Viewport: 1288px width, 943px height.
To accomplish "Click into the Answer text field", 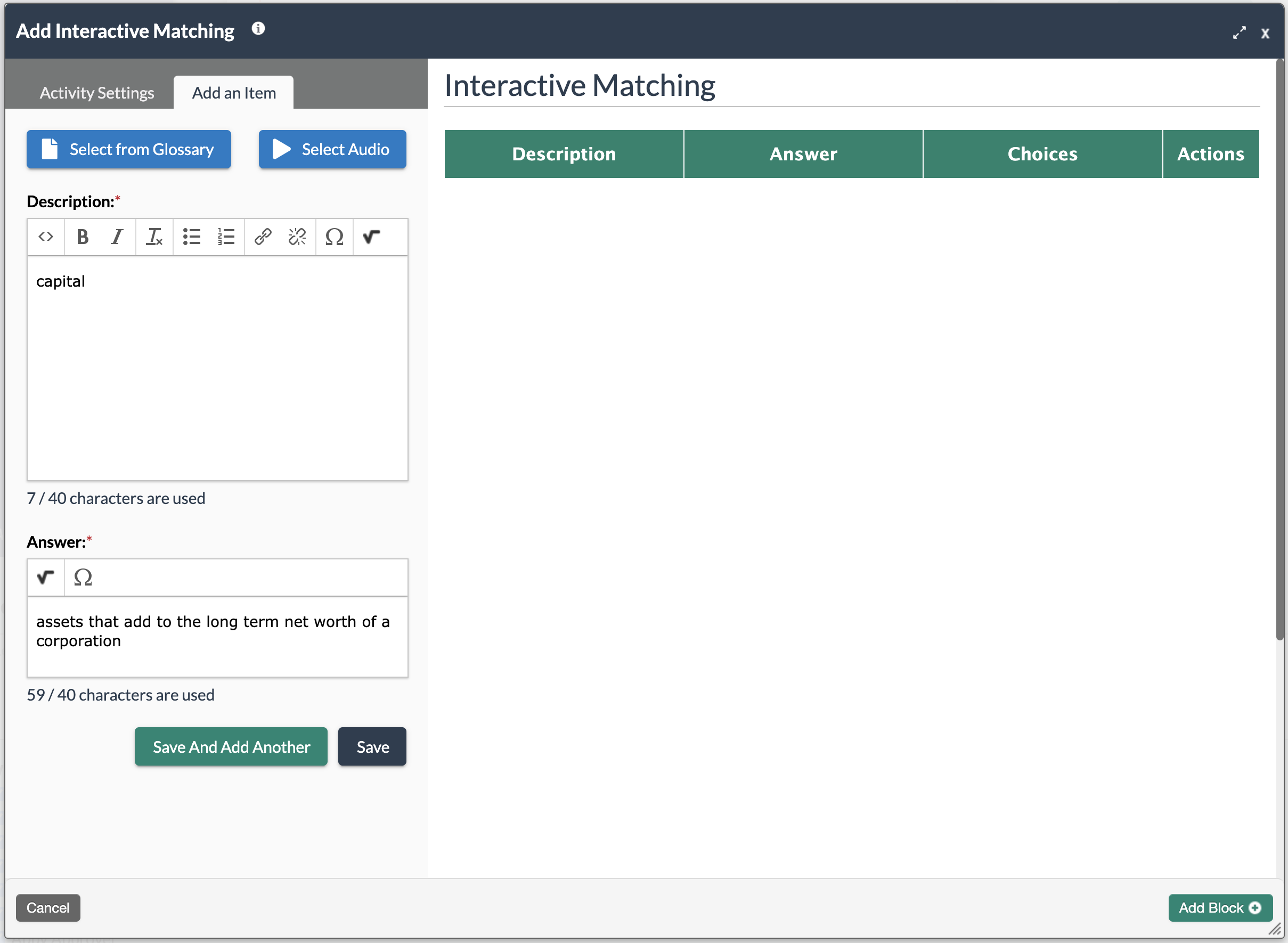I will click(217, 637).
